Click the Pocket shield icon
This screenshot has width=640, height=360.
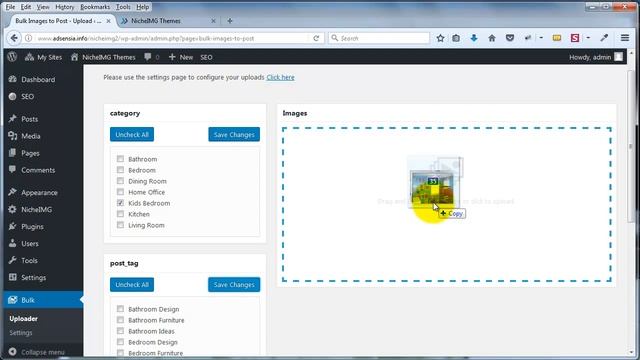tap(510, 38)
